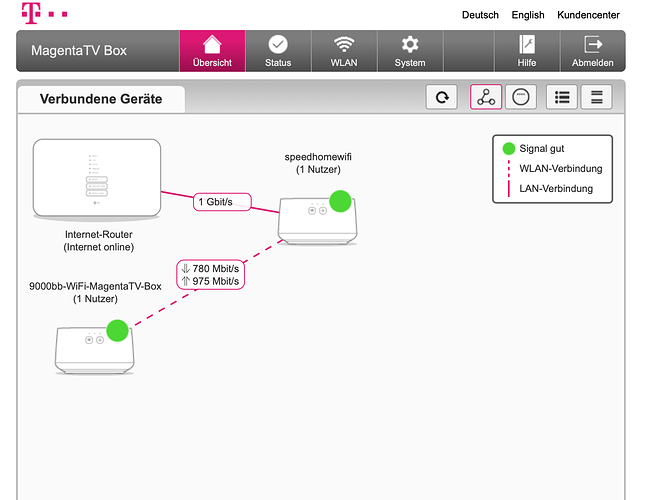Switch to the bulleted list view
Viewport: 647px width, 500px height.
coord(562,97)
